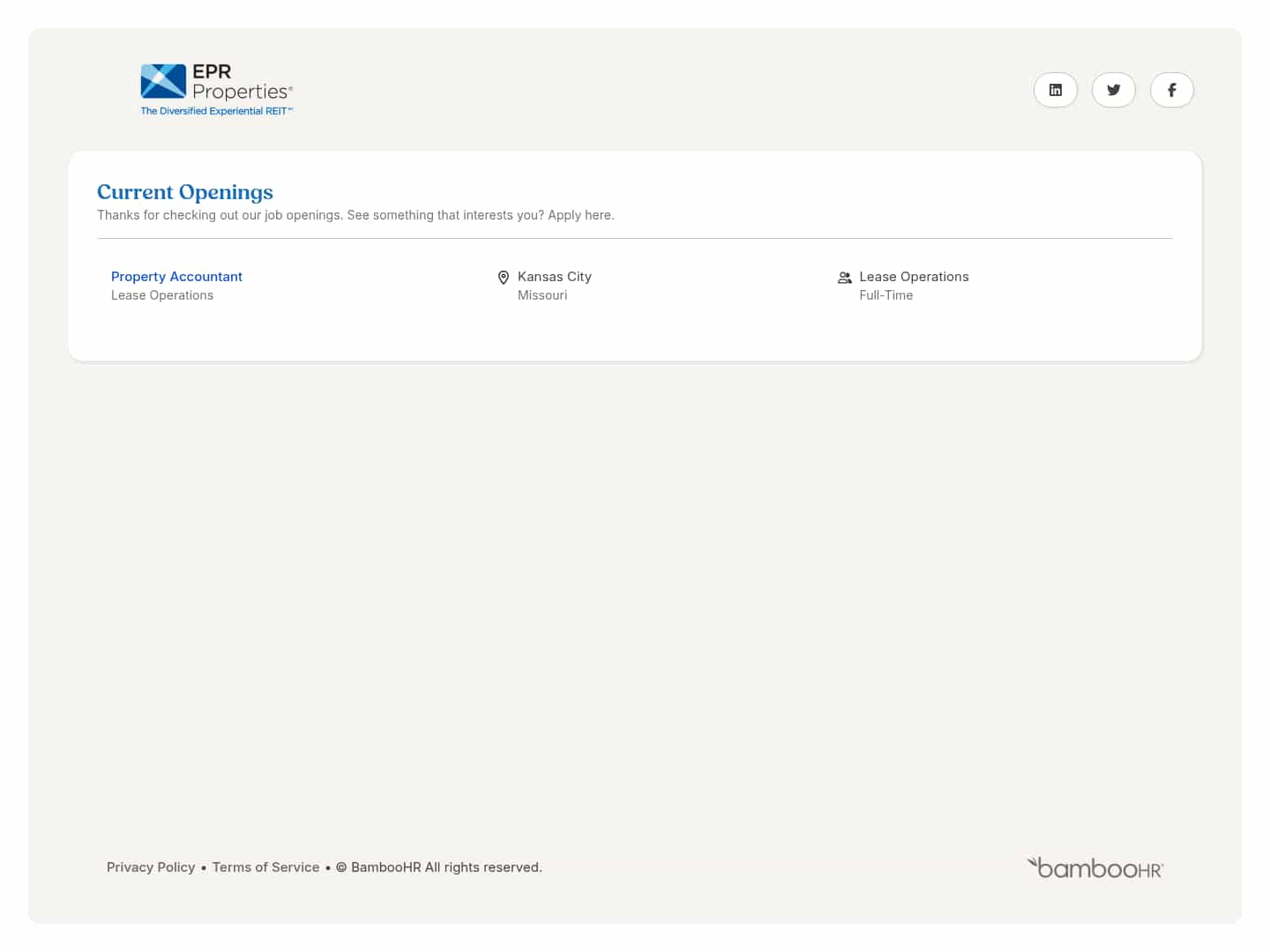Click the Missouri state label
The width and height of the screenshot is (1270, 952).
(x=542, y=295)
